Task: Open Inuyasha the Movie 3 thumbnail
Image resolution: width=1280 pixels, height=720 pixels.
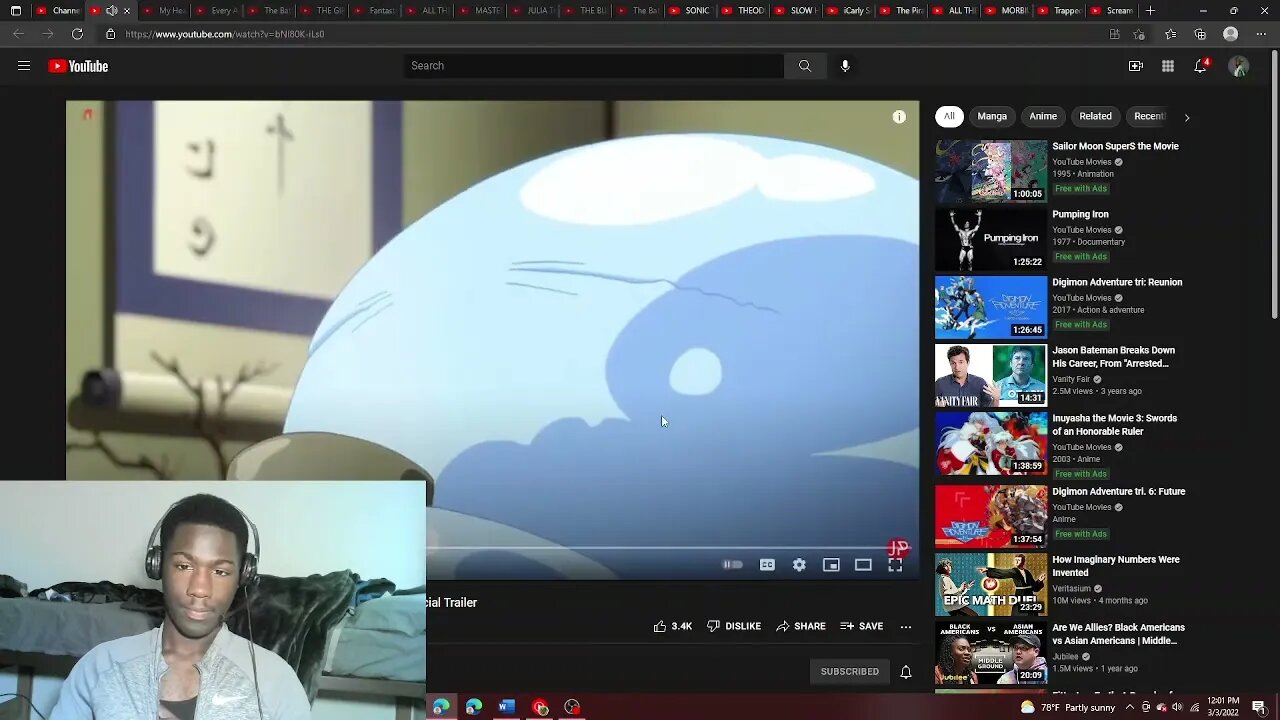Action: [x=991, y=444]
